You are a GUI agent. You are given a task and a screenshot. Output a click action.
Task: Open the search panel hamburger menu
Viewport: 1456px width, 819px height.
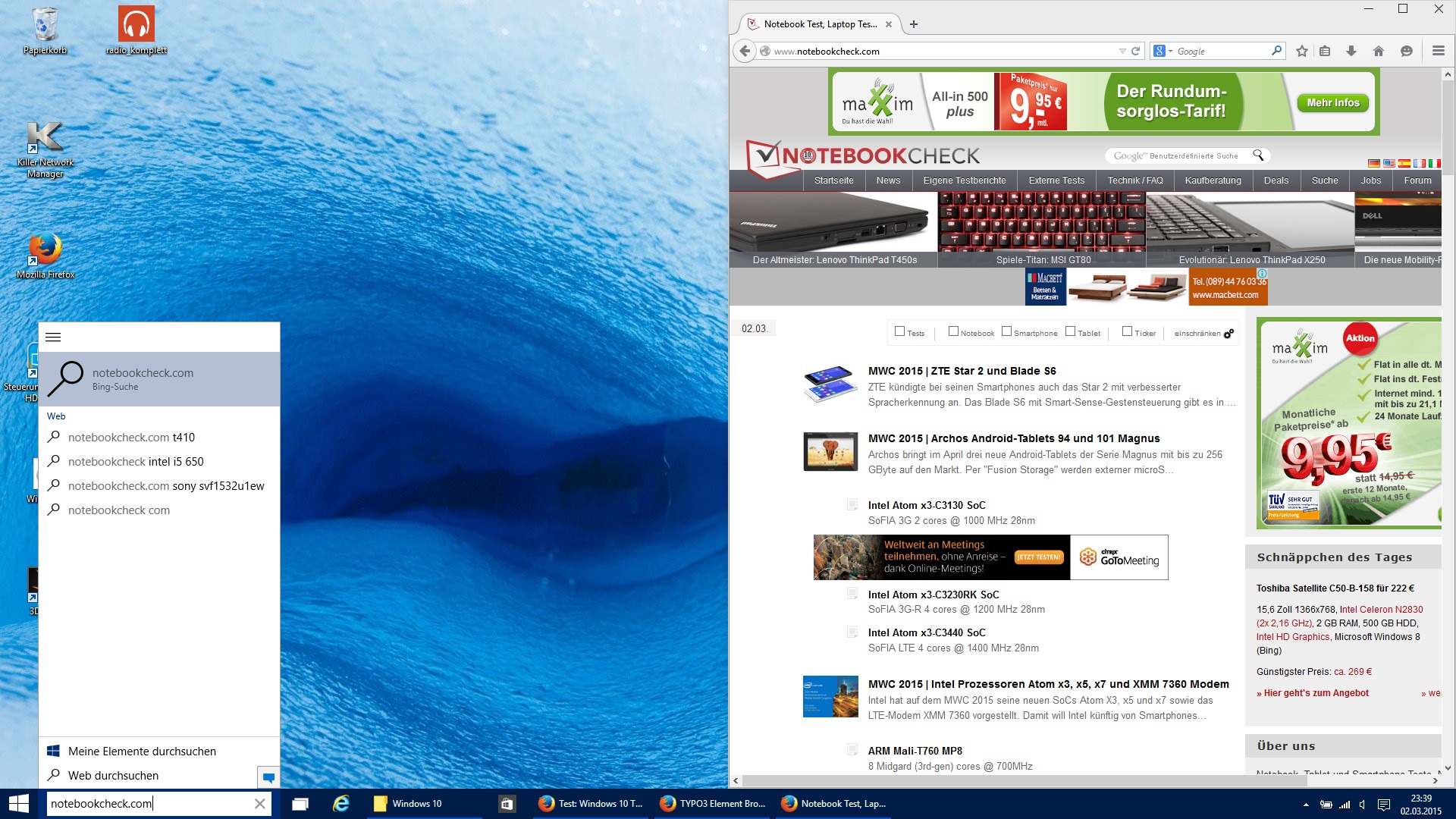point(53,337)
